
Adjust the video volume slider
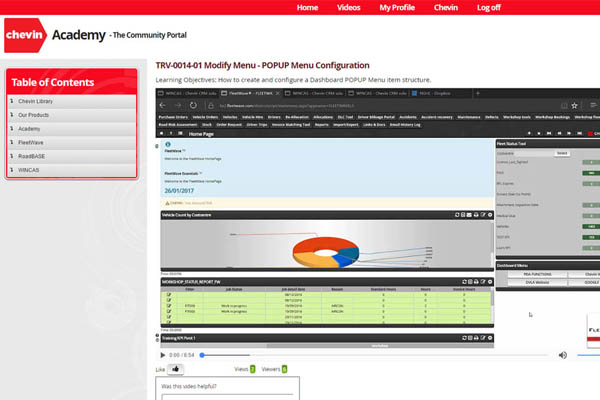click(x=589, y=355)
